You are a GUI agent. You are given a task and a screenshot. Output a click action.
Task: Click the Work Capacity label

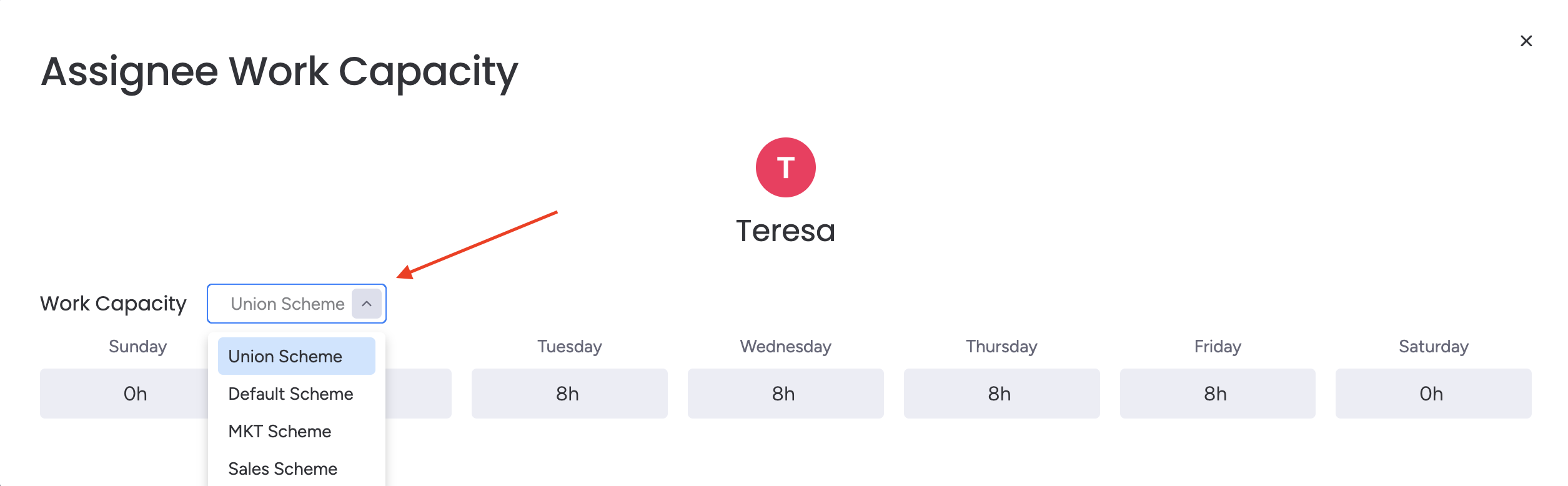113,304
